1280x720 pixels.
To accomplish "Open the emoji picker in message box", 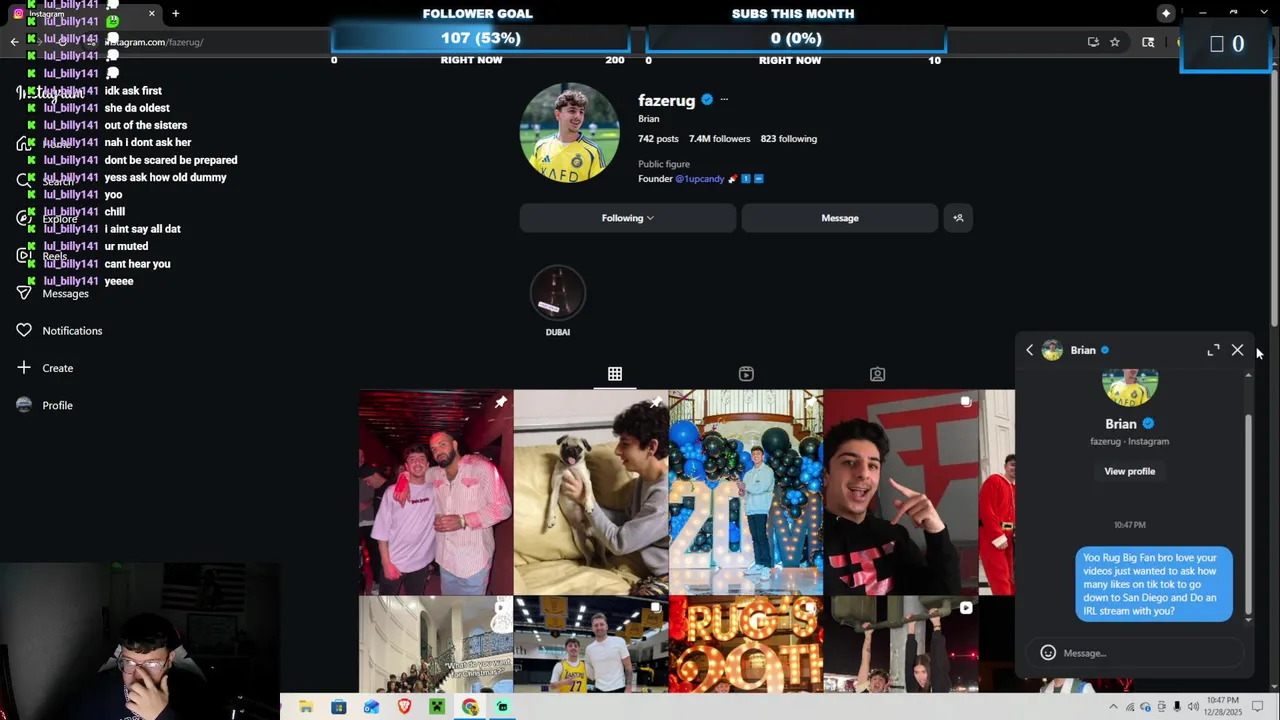I will (1048, 653).
